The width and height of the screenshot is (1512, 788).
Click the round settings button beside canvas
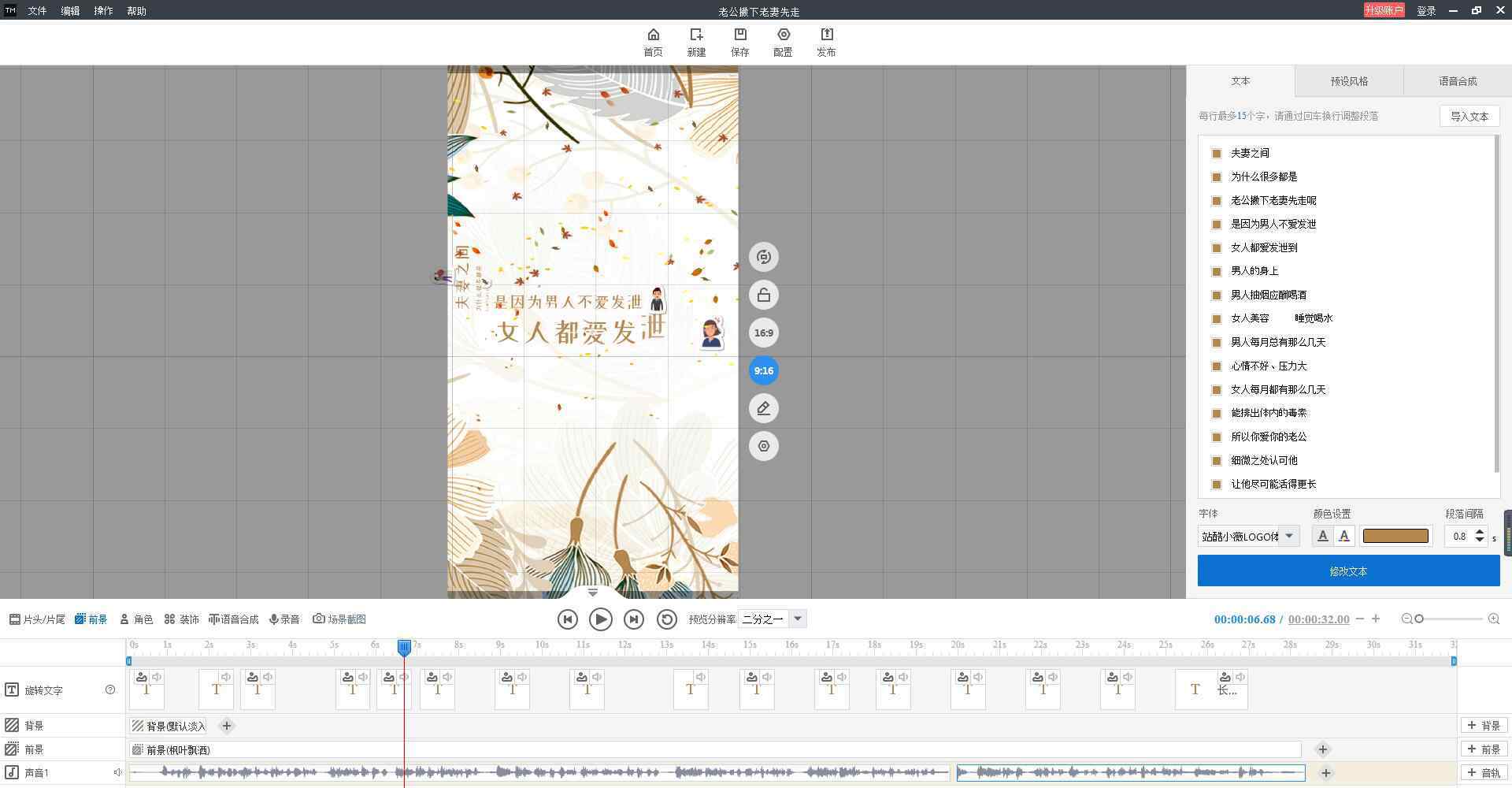point(763,446)
